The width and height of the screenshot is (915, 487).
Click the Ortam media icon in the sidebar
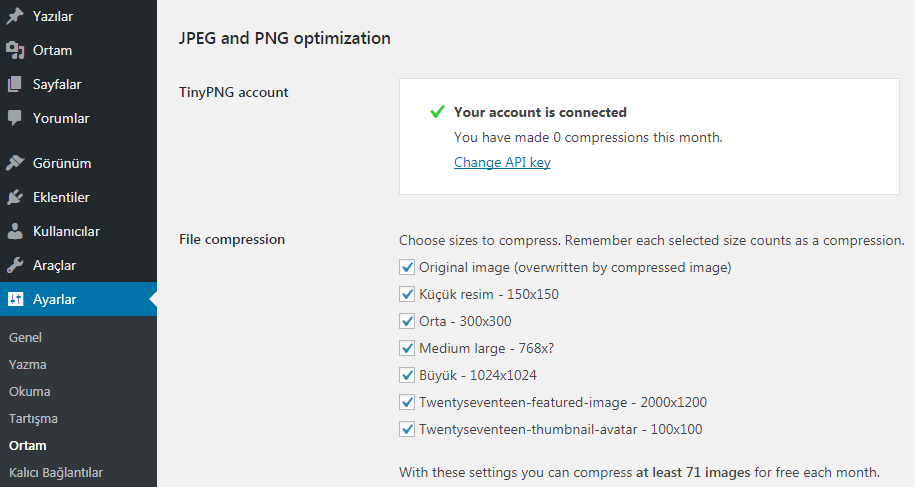pyautogui.click(x=15, y=50)
